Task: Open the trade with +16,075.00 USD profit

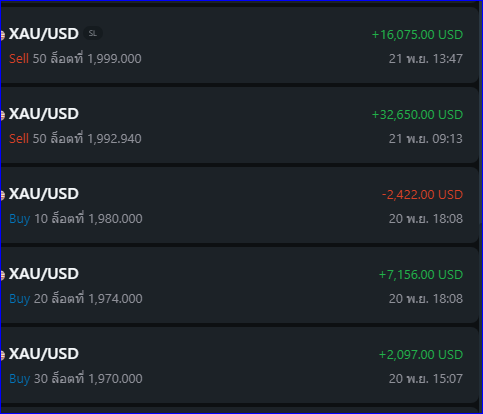Action: pos(239,45)
